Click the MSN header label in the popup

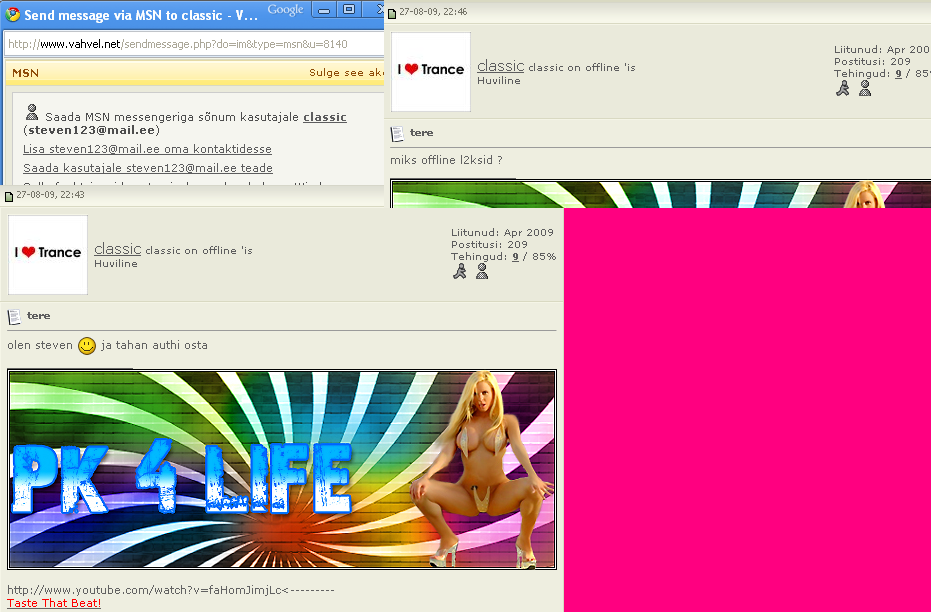25,73
